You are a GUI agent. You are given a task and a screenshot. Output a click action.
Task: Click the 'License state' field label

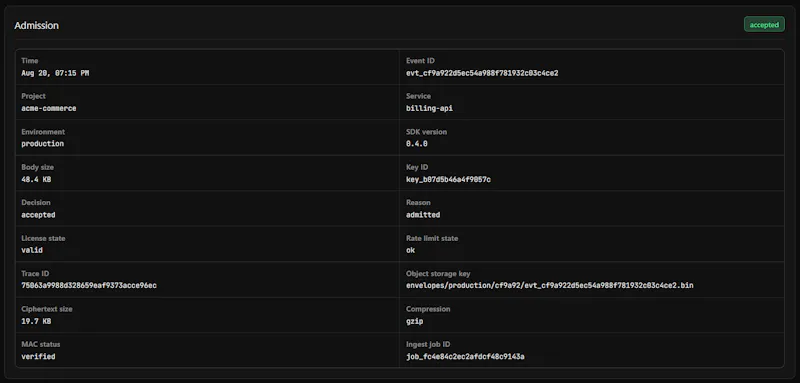point(43,238)
